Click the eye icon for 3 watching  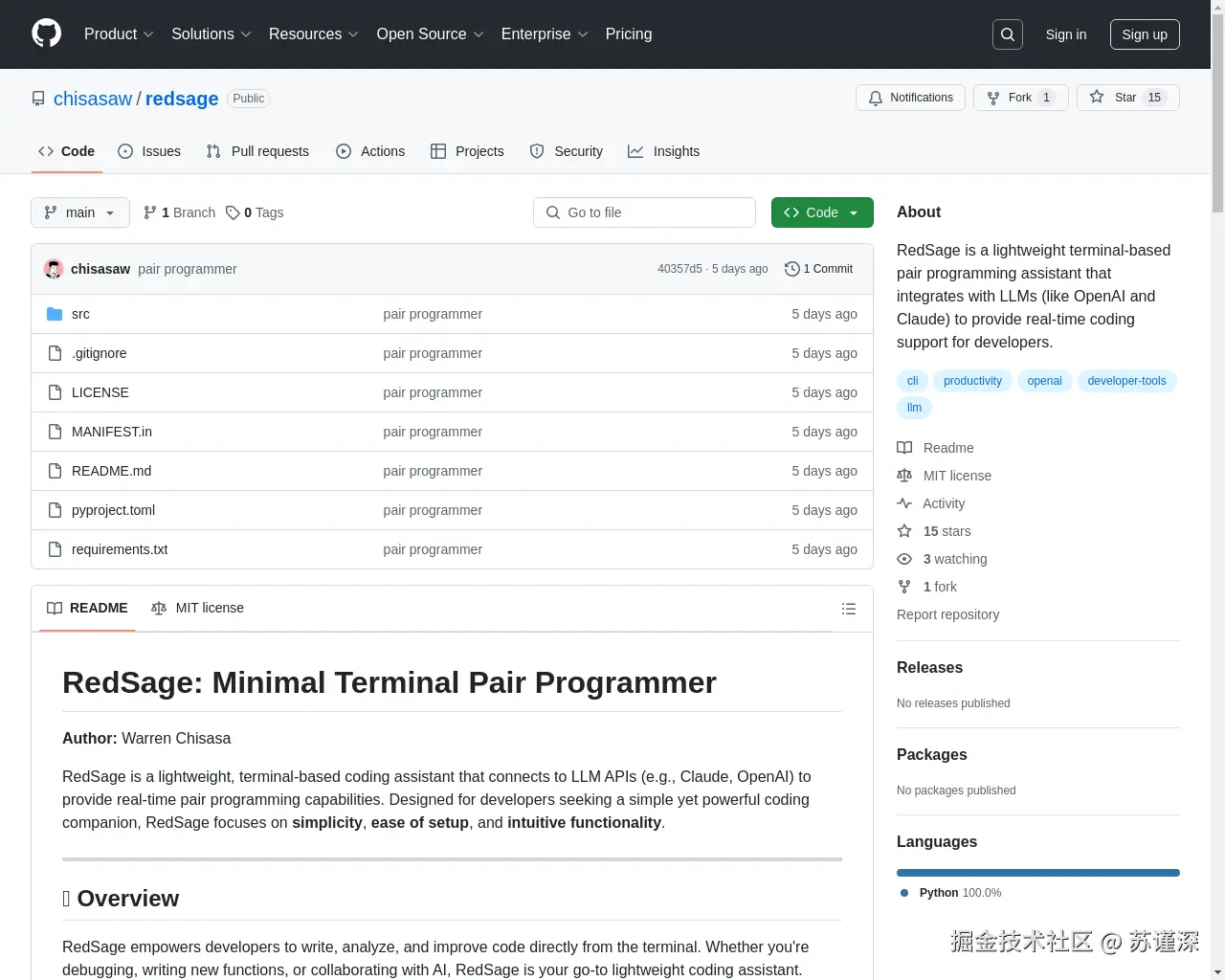(903, 559)
